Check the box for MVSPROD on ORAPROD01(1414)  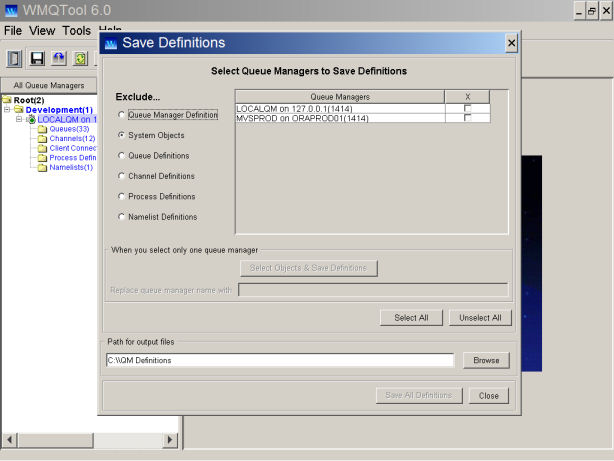click(467, 118)
